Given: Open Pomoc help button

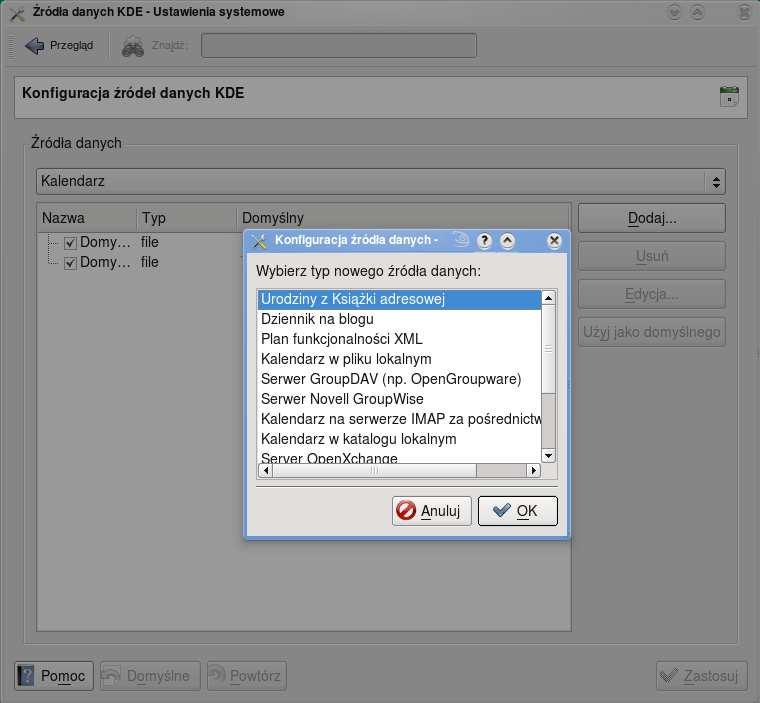Looking at the screenshot, I should click(54, 676).
